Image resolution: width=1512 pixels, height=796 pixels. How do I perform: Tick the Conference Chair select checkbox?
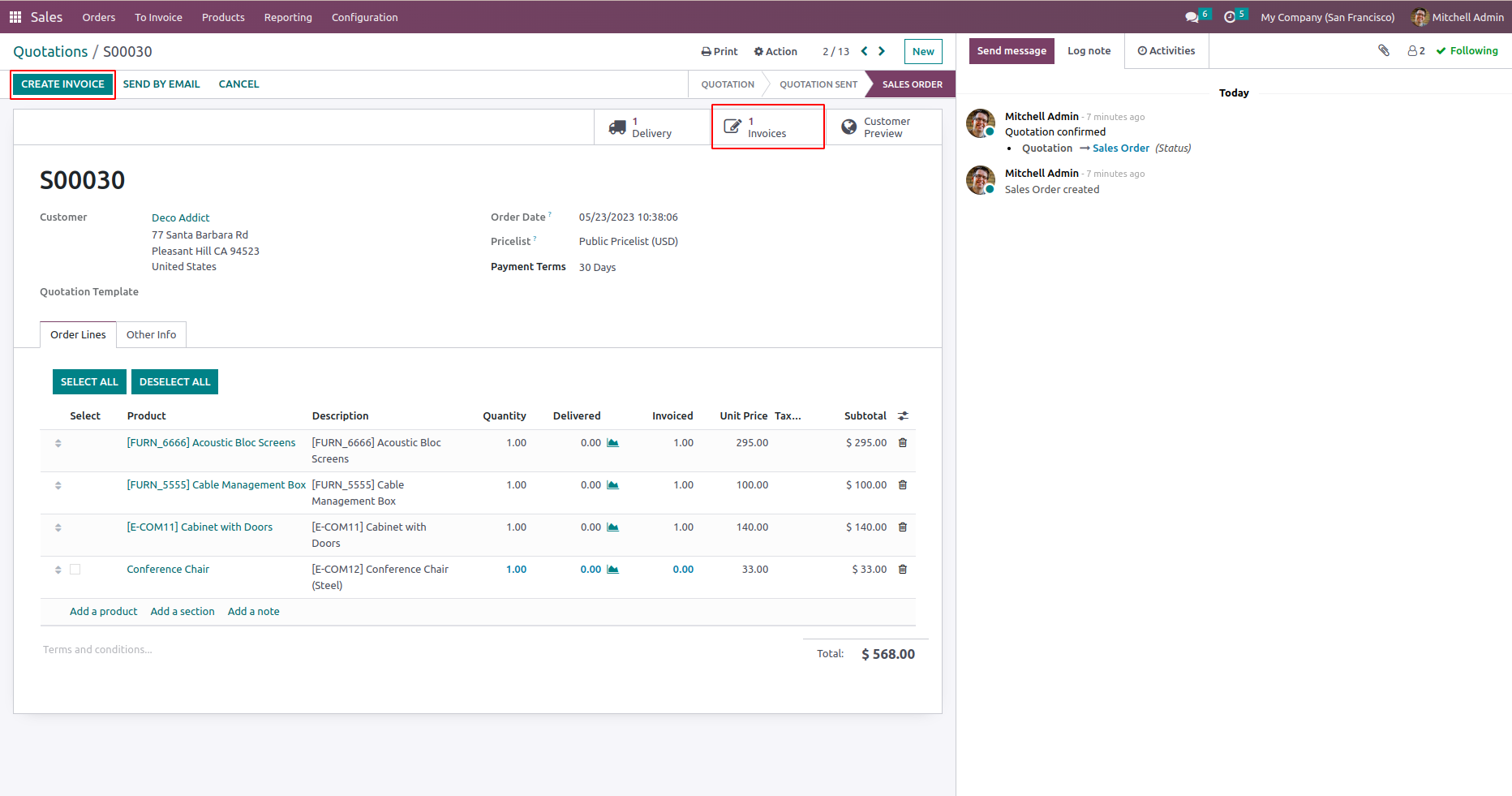click(75, 570)
